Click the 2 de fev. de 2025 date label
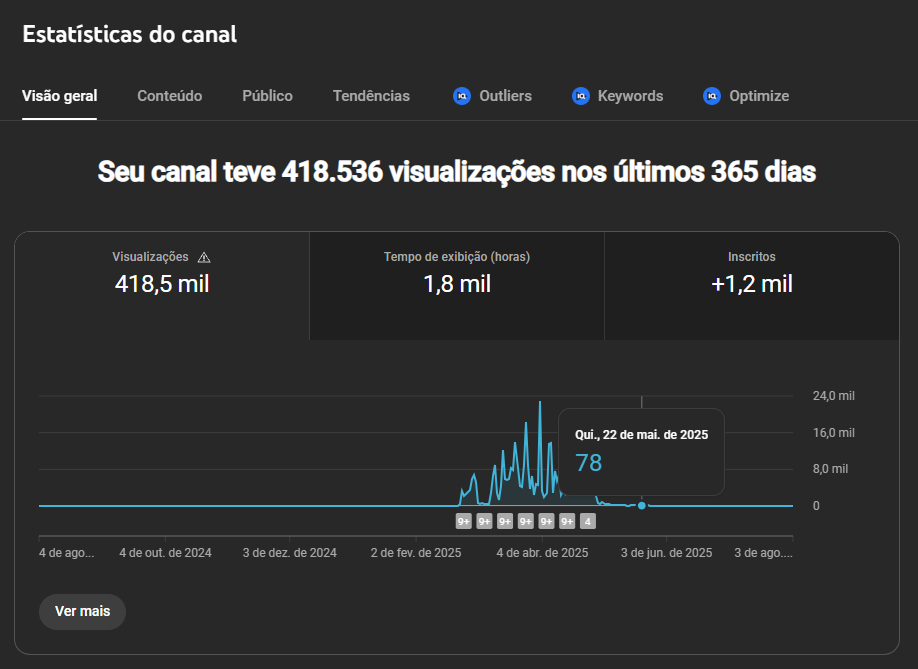This screenshot has width=918, height=669. pos(416,553)
